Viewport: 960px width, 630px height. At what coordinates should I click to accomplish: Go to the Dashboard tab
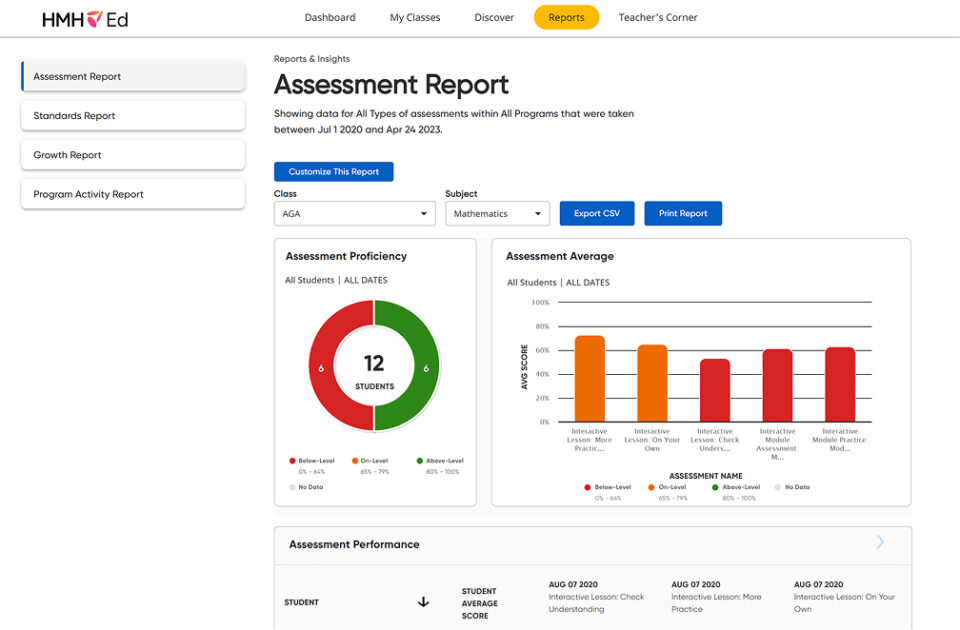[330, 18]
